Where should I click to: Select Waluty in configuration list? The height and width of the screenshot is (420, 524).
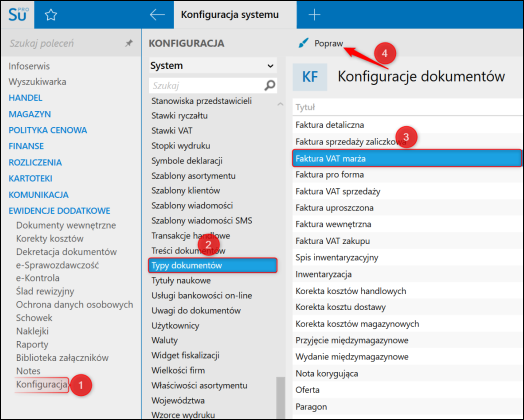coord(164,340)
